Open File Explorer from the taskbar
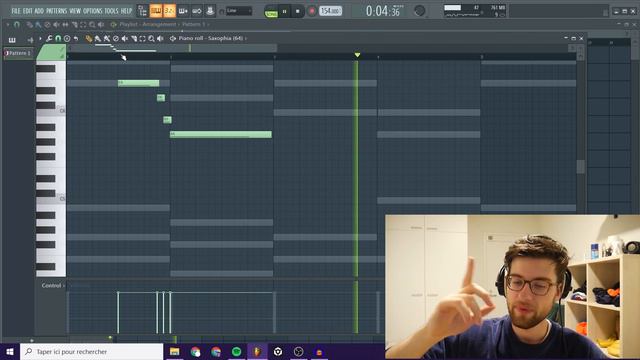The width and height of the screenshot is (640, 360). pyautogui.click(x=175, y=351)
